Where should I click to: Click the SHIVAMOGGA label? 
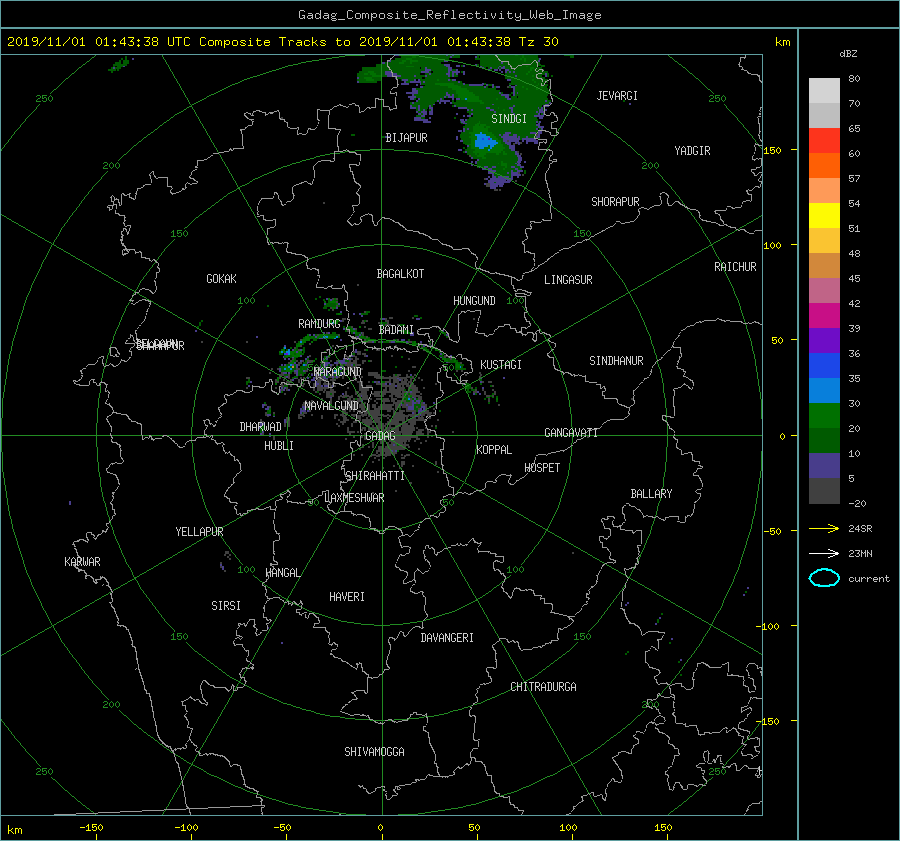(x=374, y=752)
